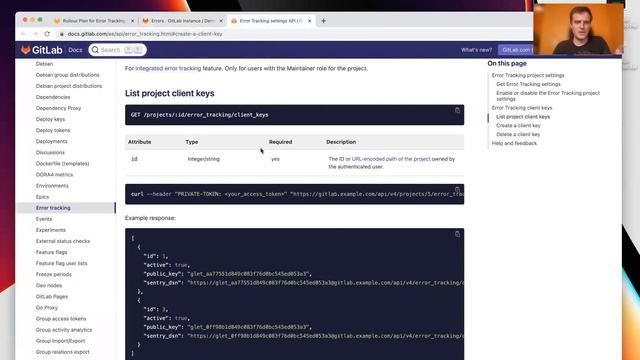Click the integer/string type table cell
This screenshot has height=360, width=640.
pos(204,159)
